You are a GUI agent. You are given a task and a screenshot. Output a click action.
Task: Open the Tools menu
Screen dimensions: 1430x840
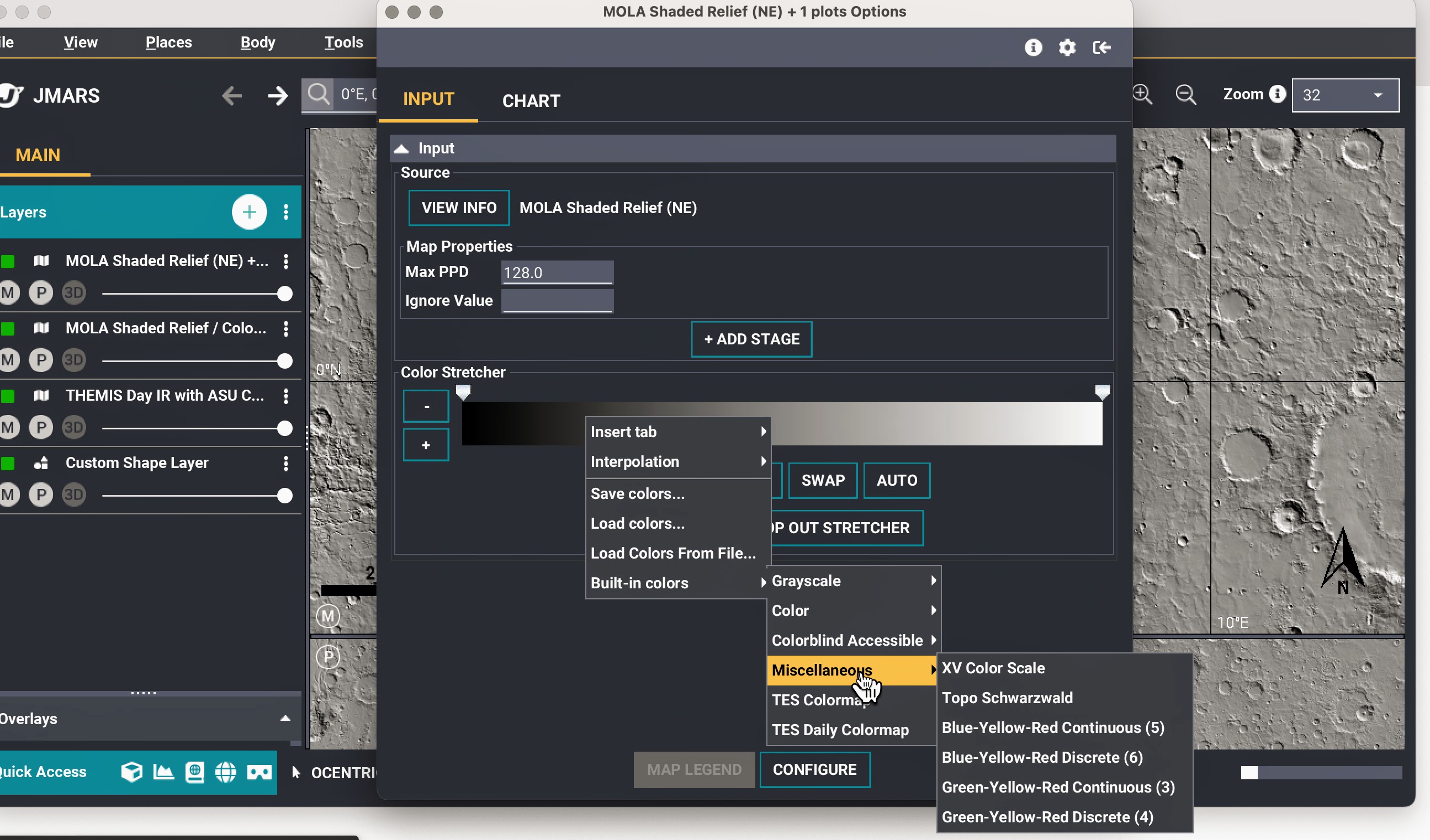343,42
